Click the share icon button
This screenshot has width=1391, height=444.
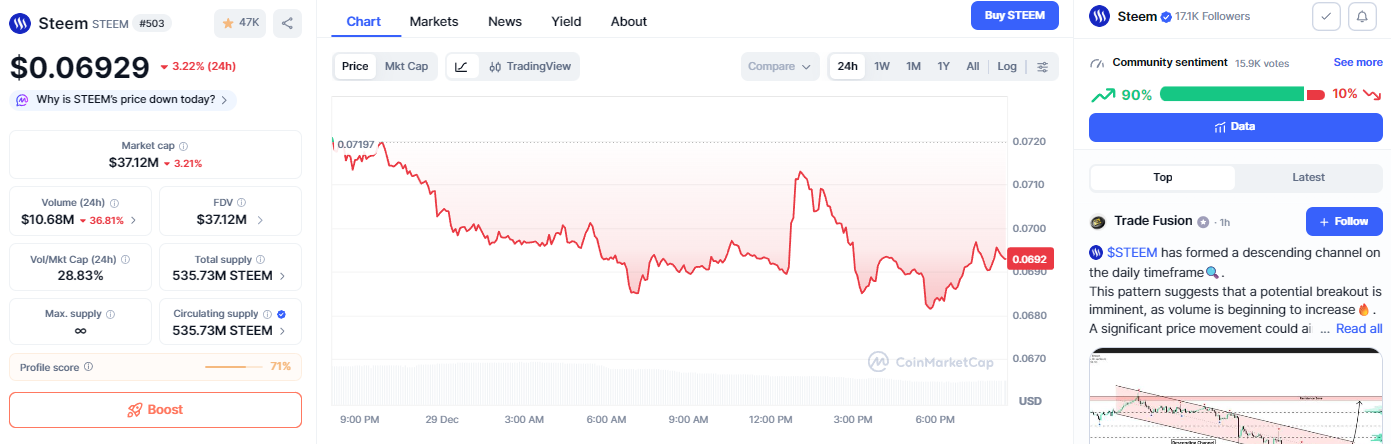click(287, 23)
